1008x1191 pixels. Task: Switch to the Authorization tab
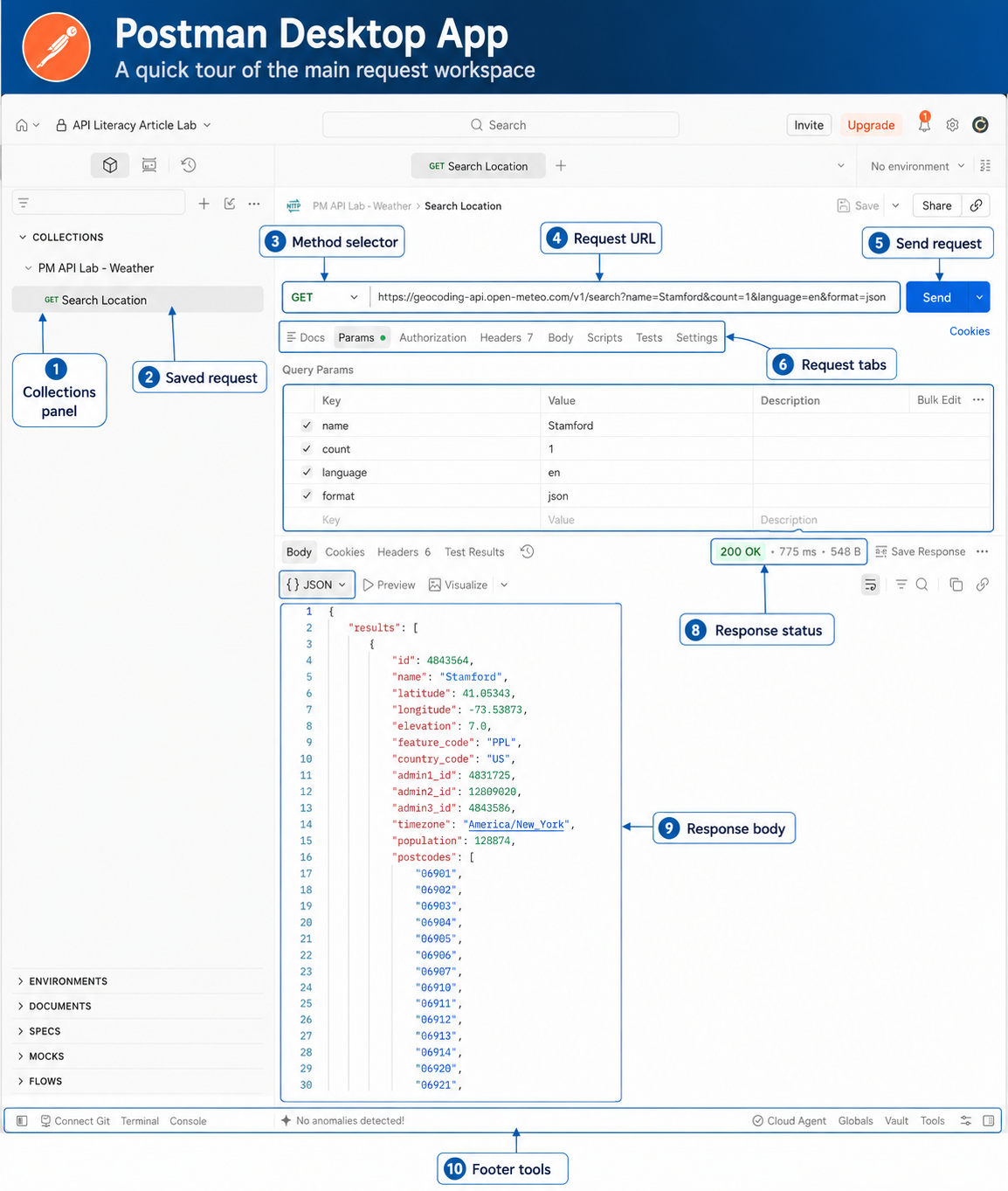432,337
